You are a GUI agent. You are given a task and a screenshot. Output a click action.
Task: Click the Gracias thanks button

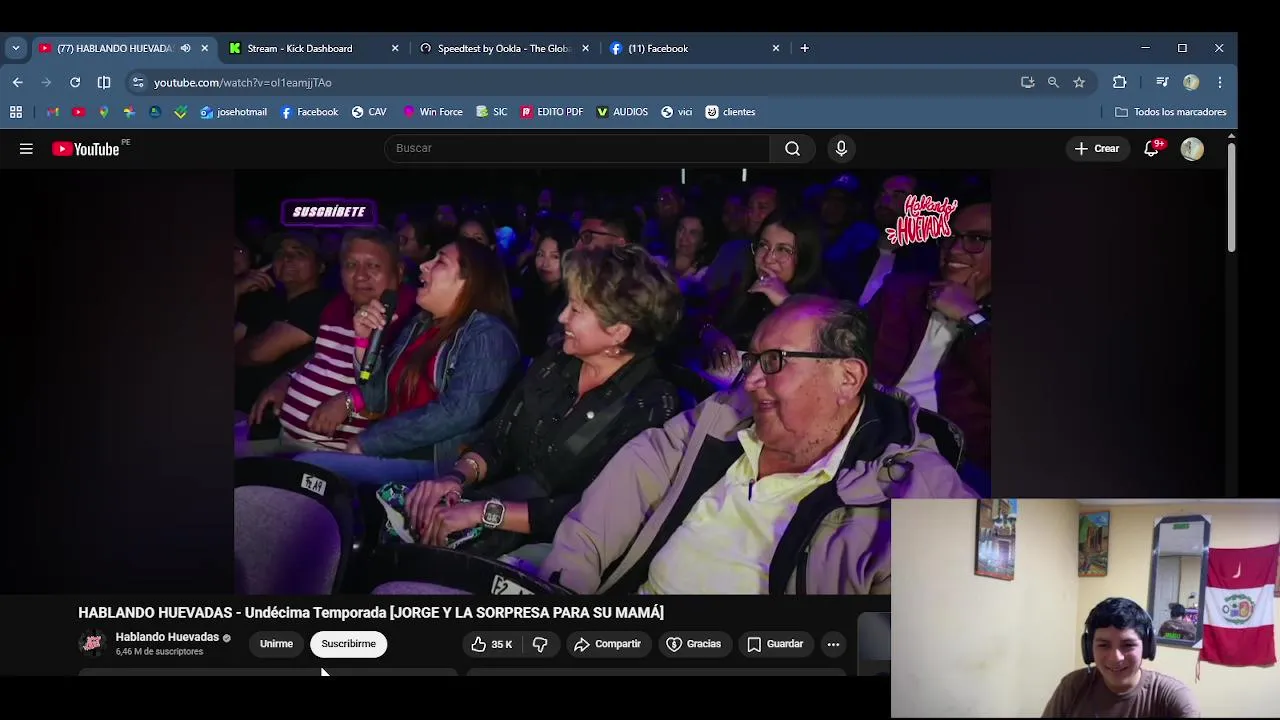pos(693,644)
